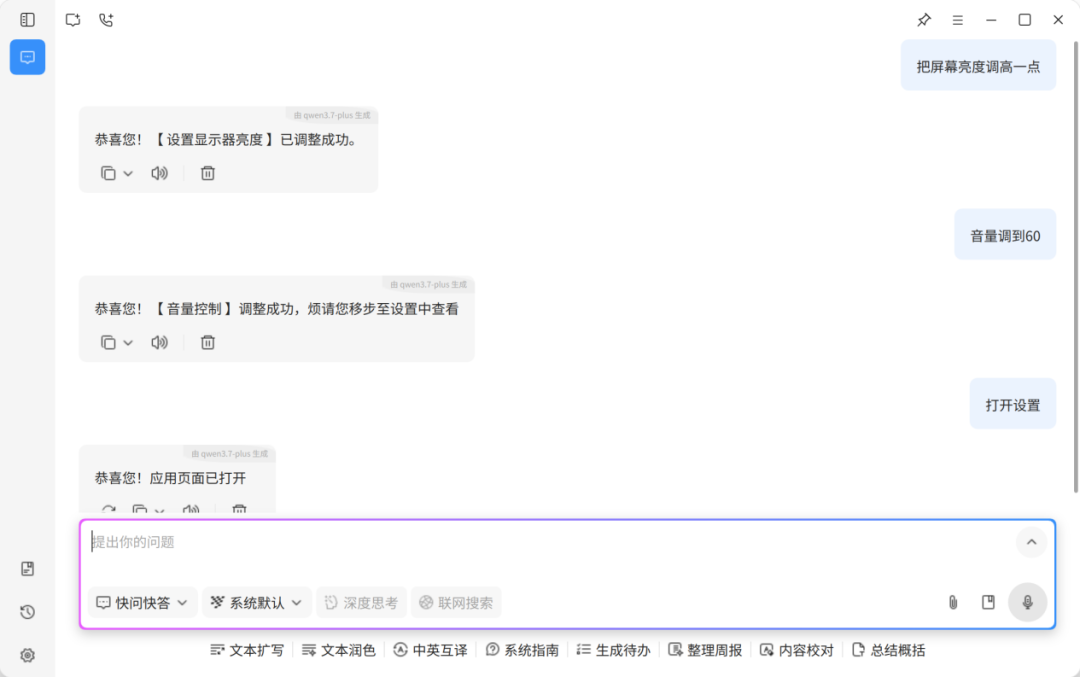Pin the assistant window on top
1080x677 pixels.
tap(924, 20)
